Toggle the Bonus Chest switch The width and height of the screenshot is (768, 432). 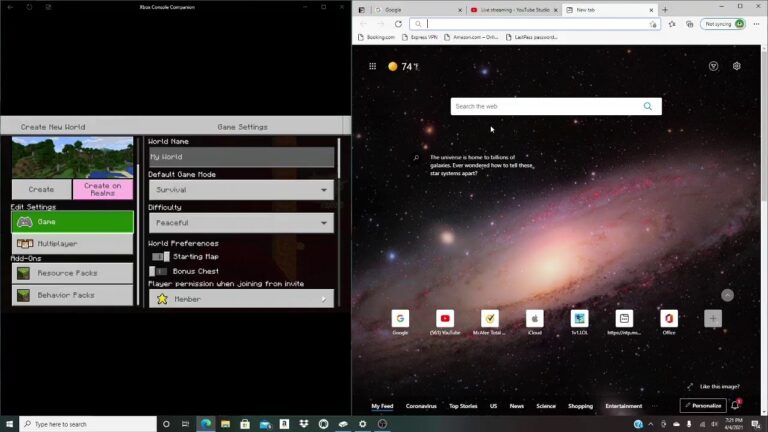click(158, 271)
